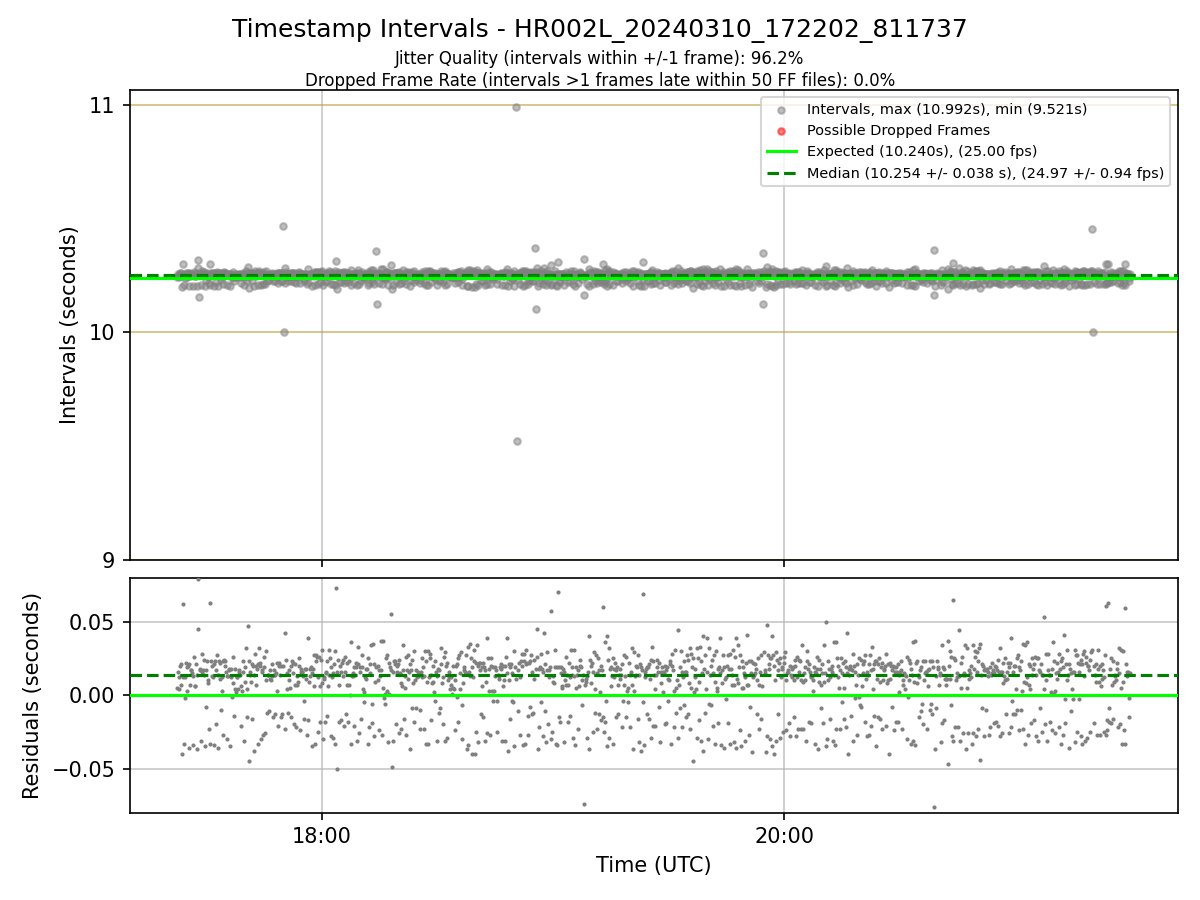Screen dimensions: 1200x900
Task: Select the Dropped Frame Rate 0.0% subtitle
Action: [599, 80]
